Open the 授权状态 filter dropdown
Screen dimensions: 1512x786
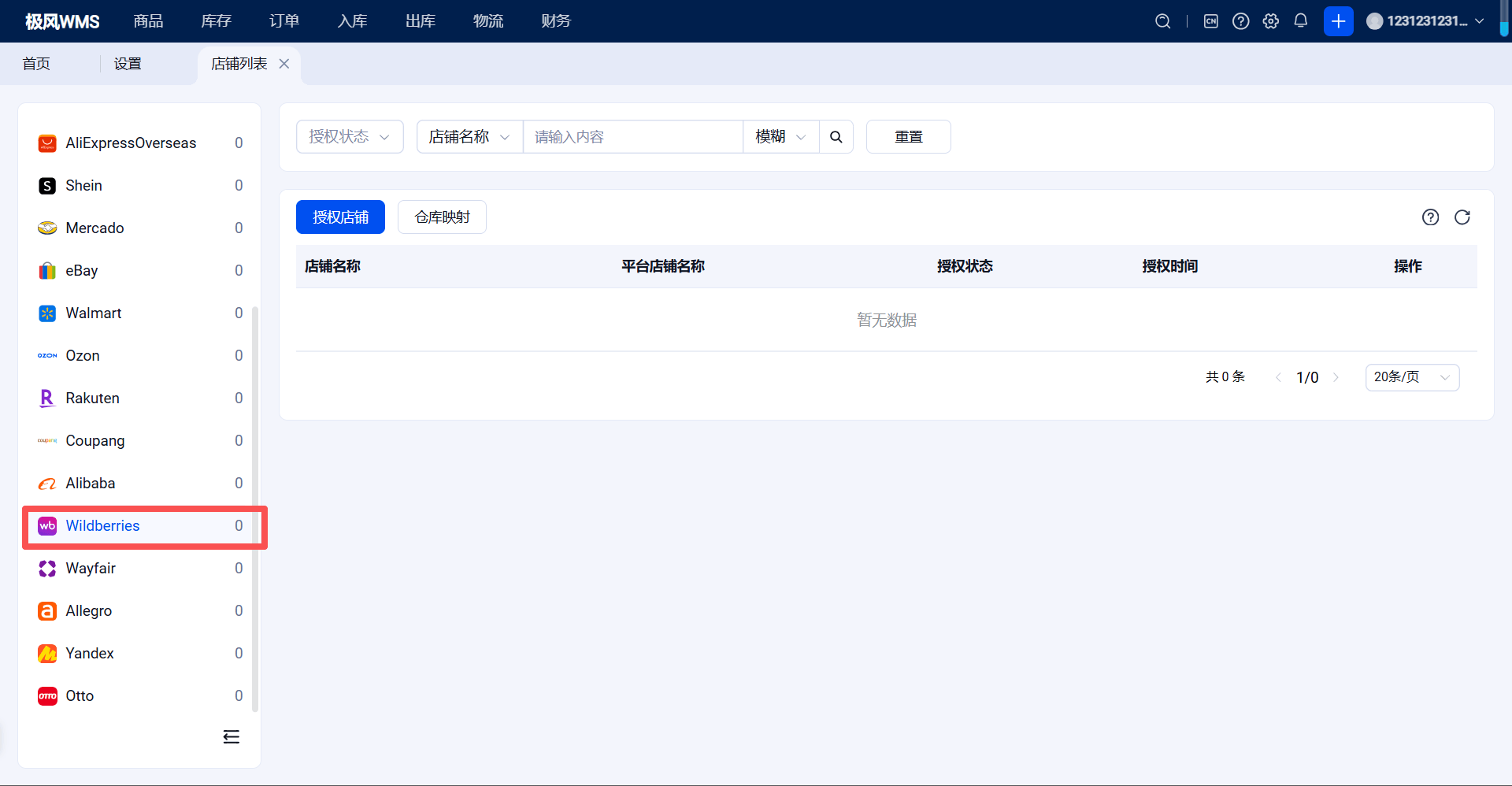[x=350, y=137]
